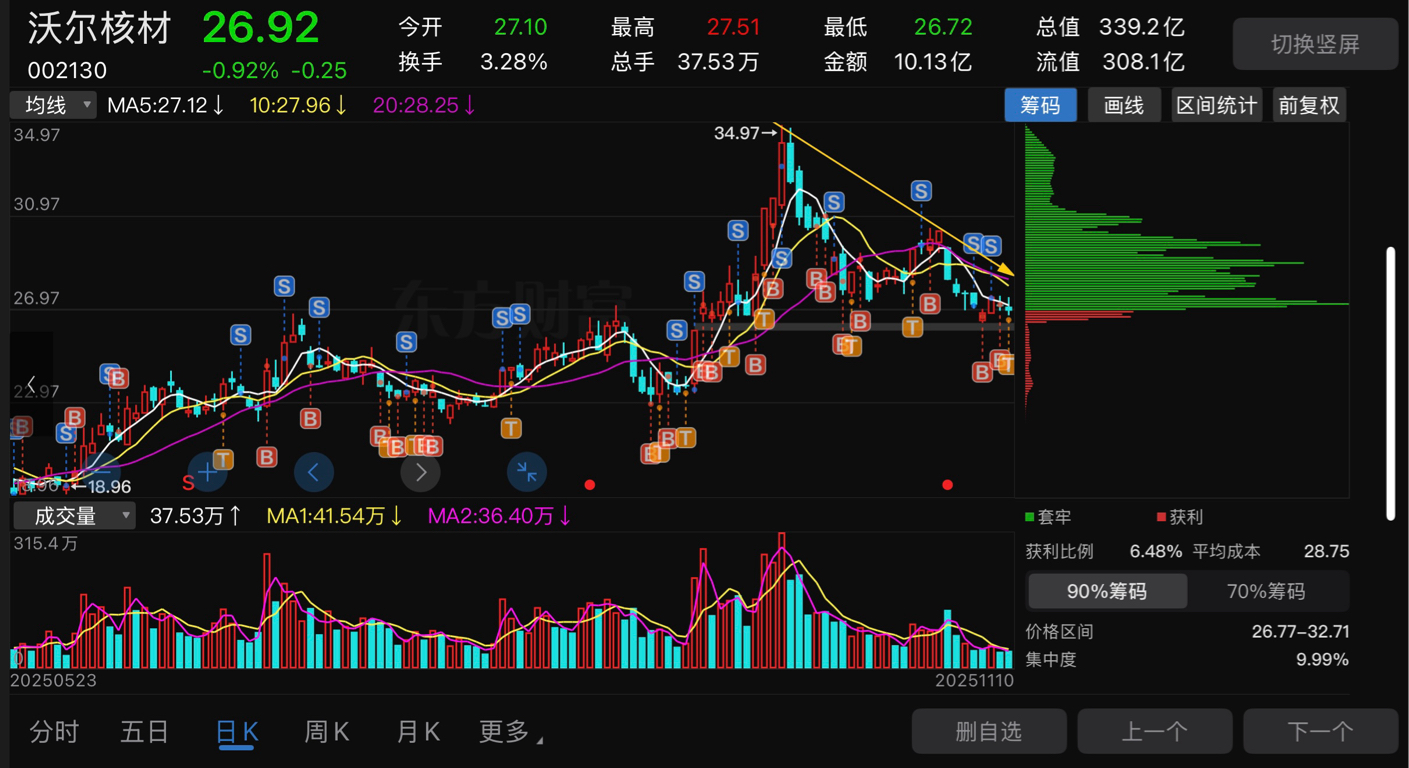Tap the first red dot event marker
Image resolution: width=1409 pixels, height=768 pixels.
tap(590, 485)
